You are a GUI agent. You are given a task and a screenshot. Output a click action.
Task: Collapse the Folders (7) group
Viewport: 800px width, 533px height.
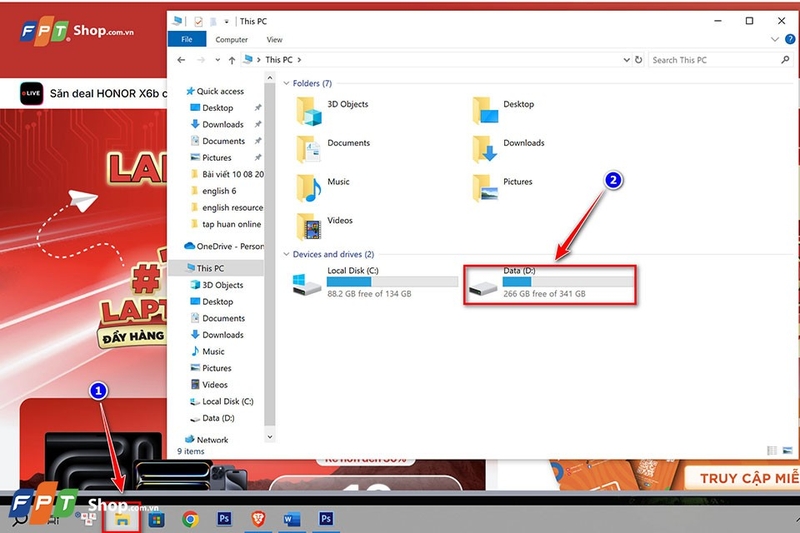[x=286, y=83]
